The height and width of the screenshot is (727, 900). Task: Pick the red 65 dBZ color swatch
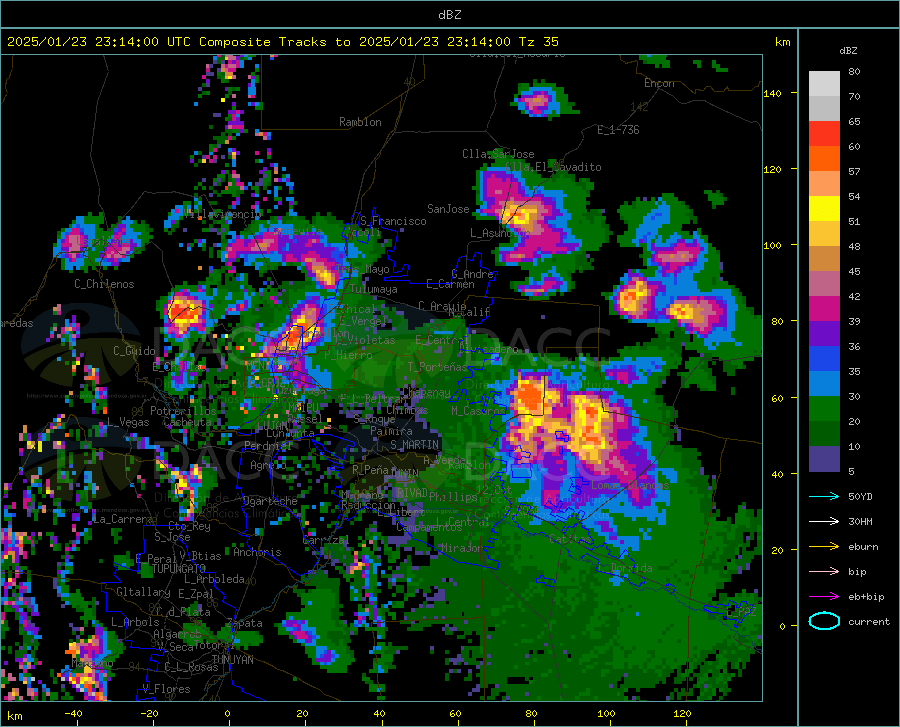click(824, 133)
